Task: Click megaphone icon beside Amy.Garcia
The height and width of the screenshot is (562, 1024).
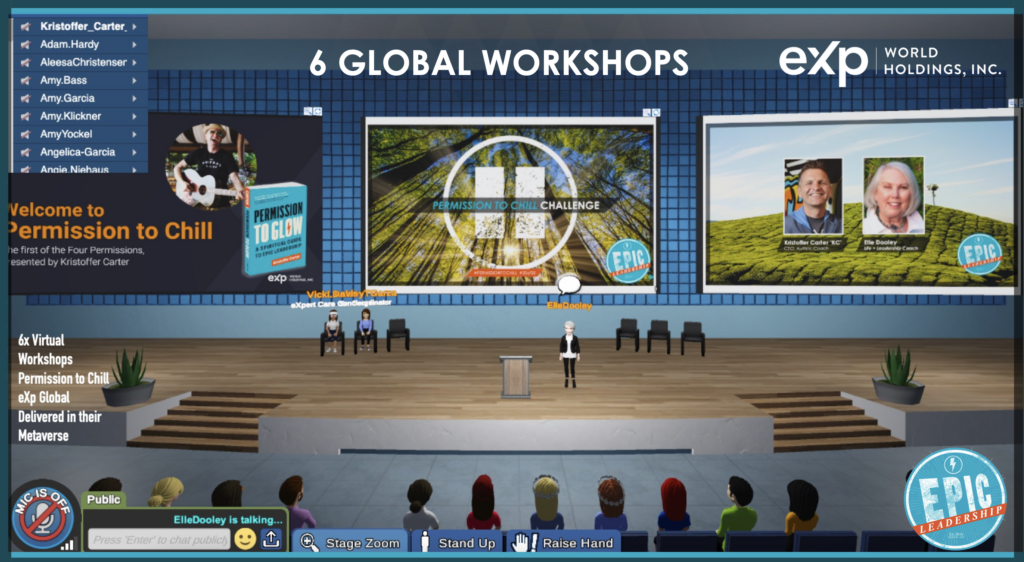Action: coord(25,99)
